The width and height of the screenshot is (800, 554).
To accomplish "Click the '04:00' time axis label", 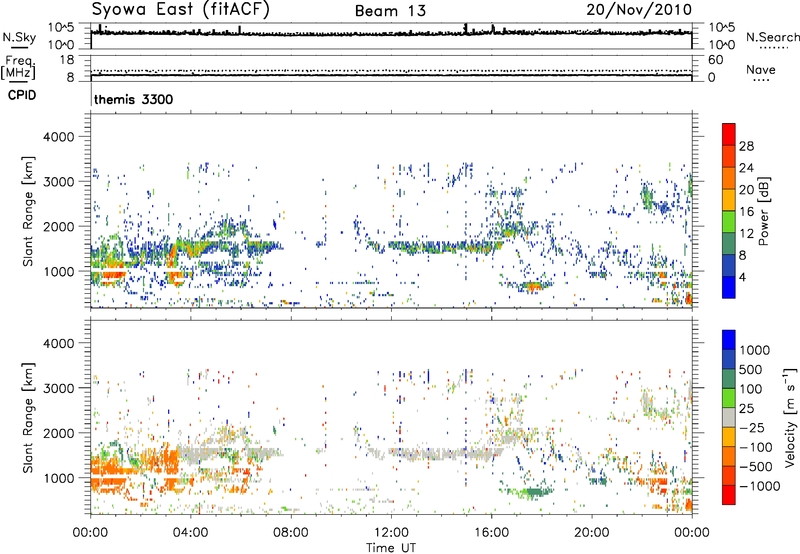I will click(190, 533).
